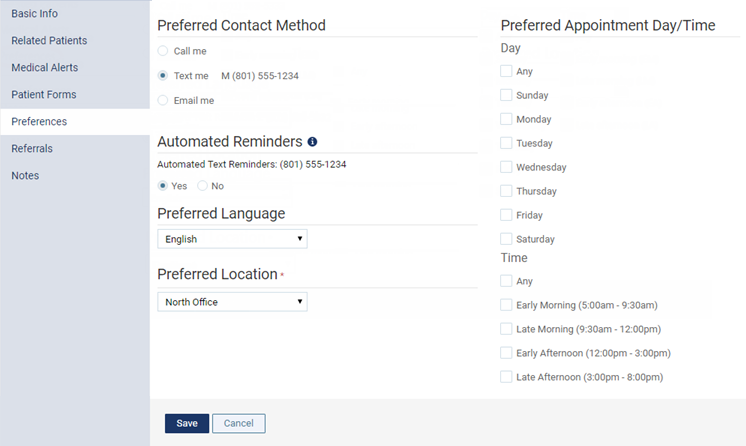Click the Save button

(186, 423)
